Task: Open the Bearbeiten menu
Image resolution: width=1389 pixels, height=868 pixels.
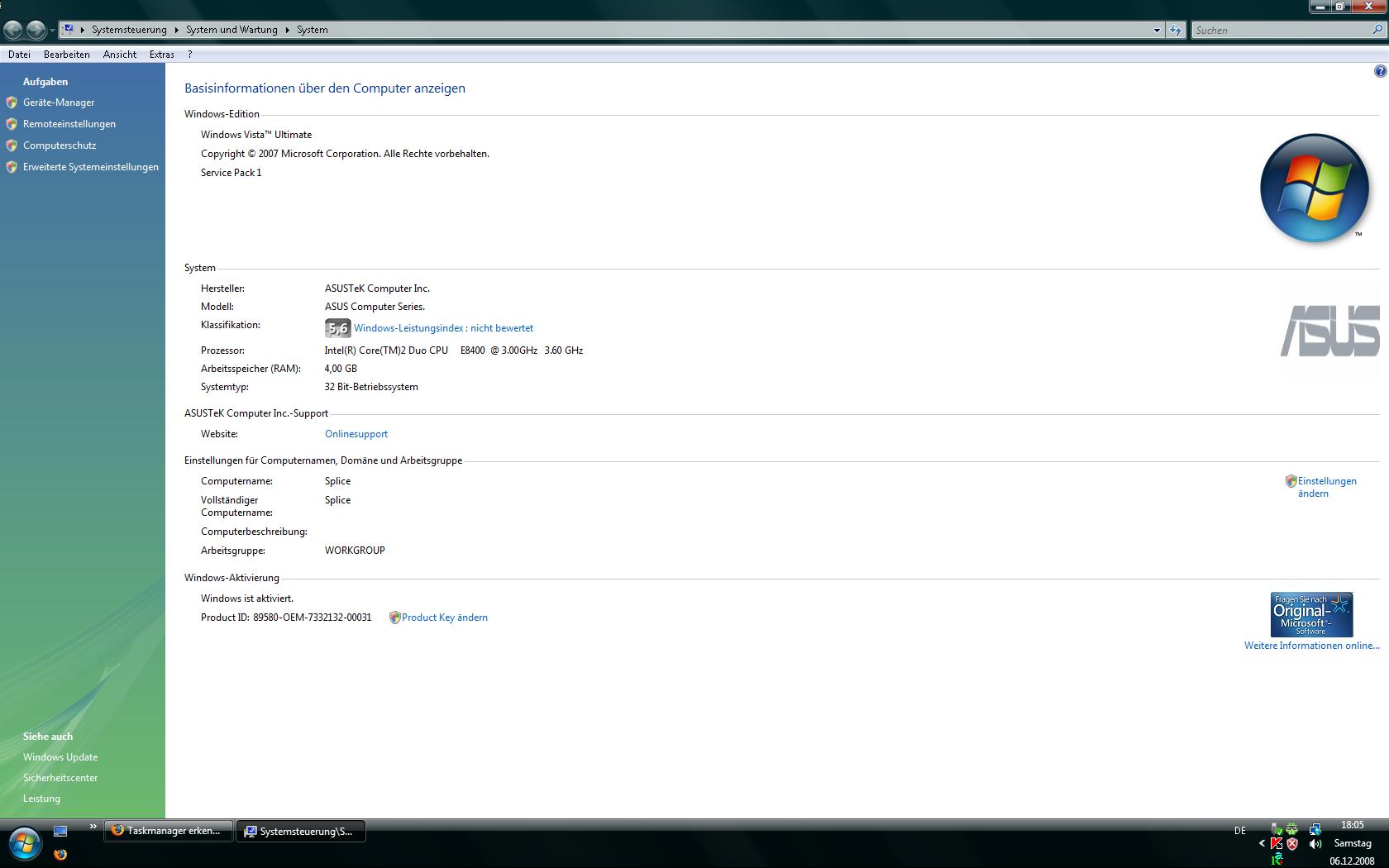Action: pyautogui.click(x=67, y=55)
